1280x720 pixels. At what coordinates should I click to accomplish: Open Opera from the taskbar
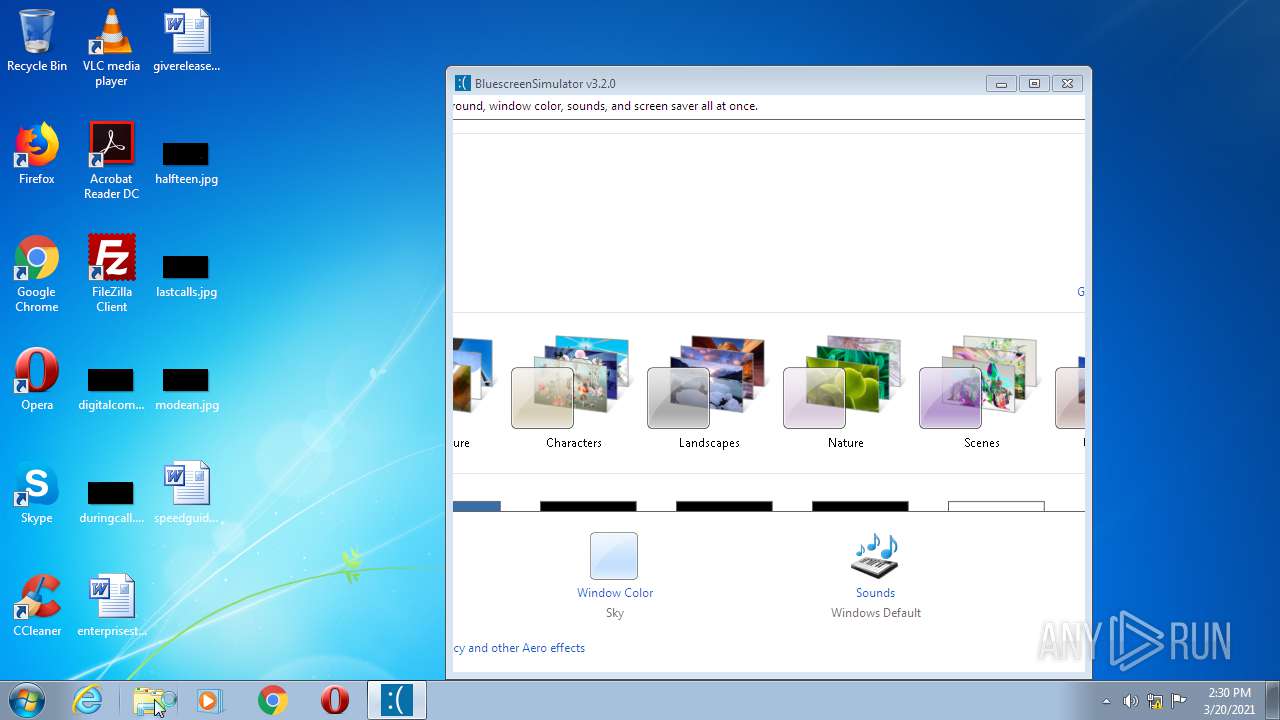[x=334, y=700]
